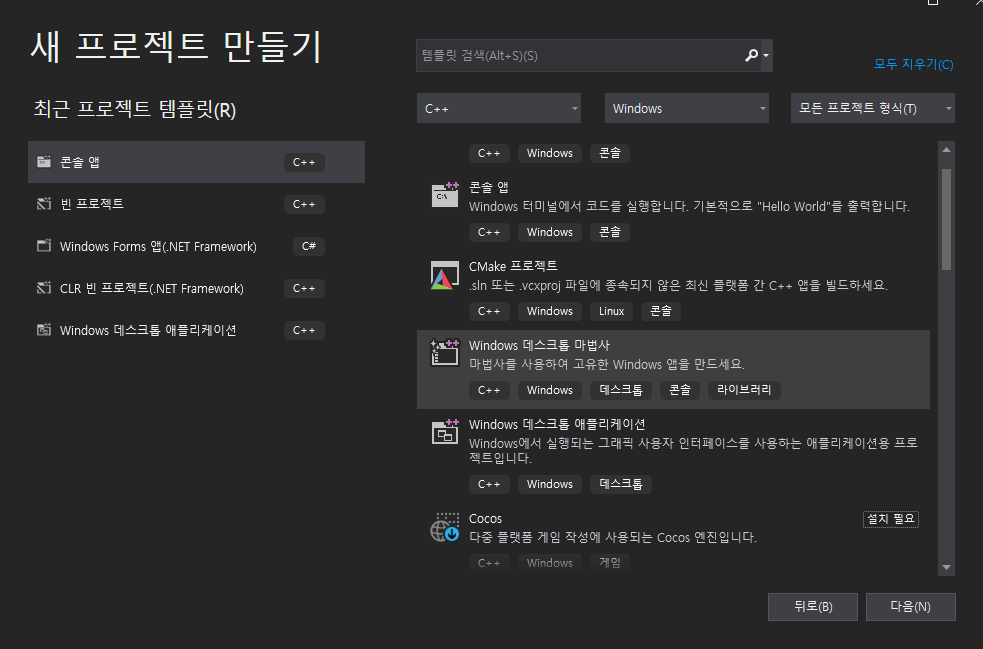Click 콘솔 앱 Hello World description text

(689, 206)
